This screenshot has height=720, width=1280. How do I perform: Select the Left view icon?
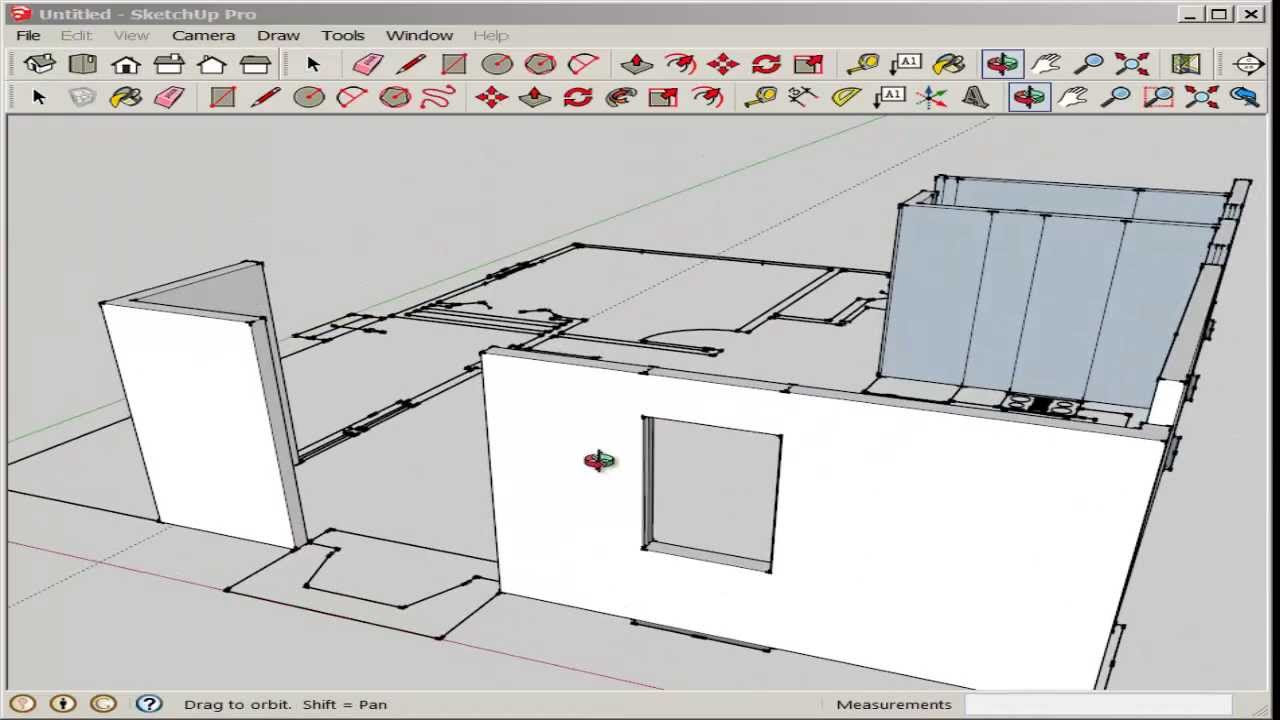(255, 64)
